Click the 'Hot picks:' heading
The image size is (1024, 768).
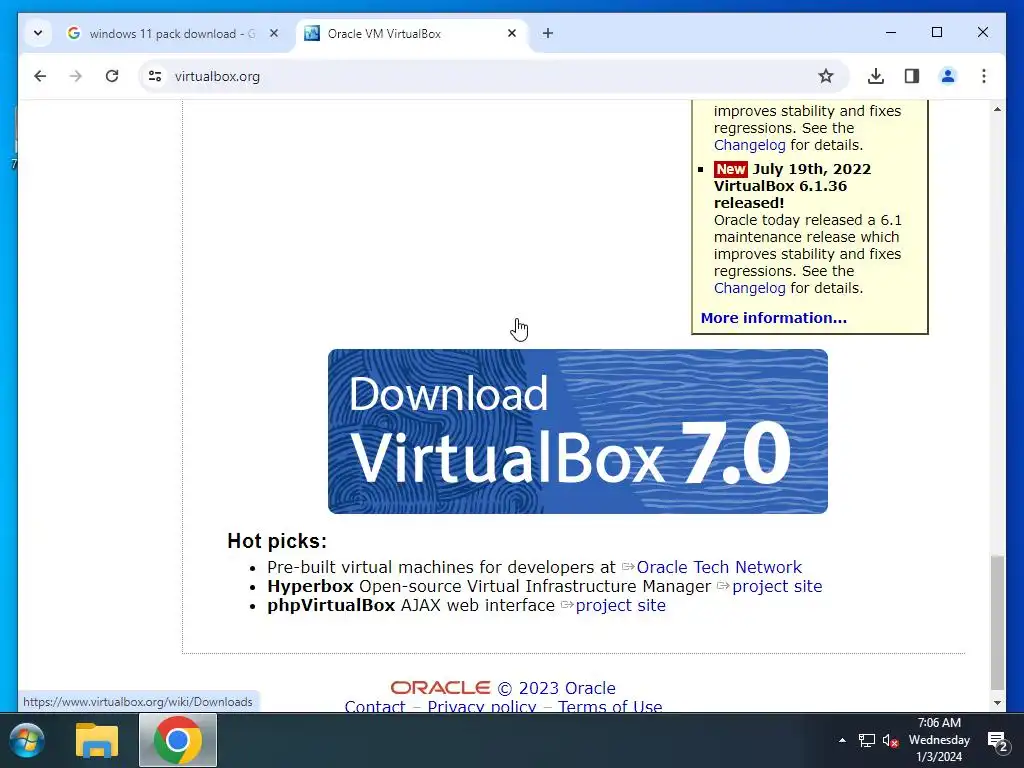click(x=277, y=541)
